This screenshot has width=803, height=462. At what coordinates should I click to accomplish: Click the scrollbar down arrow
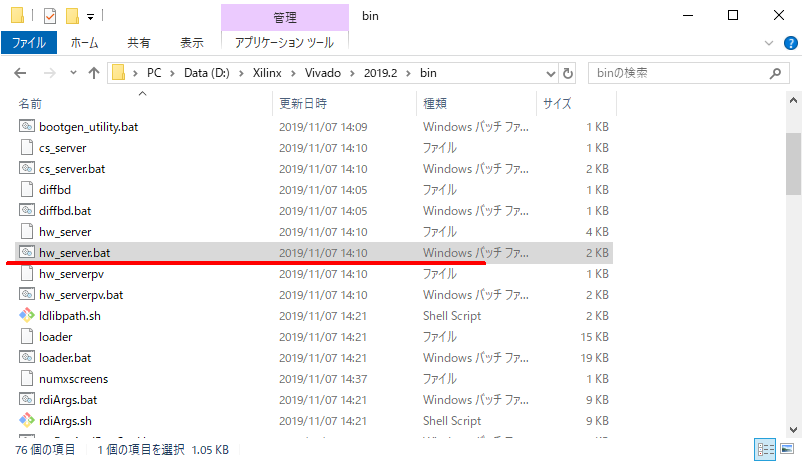pyautogui.click(x=793, y=430)
